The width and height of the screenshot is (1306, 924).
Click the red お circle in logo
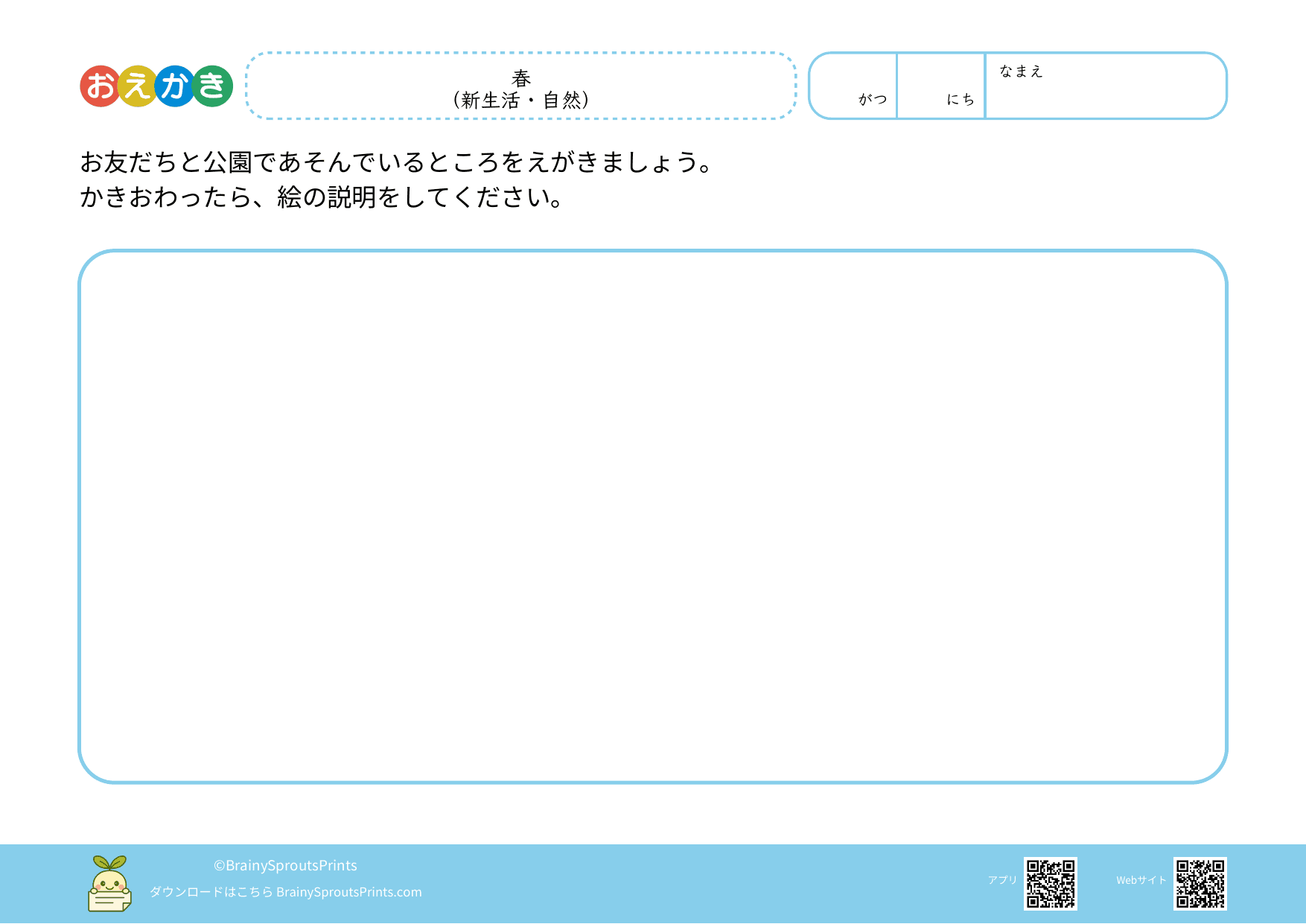tap(101, 86)
